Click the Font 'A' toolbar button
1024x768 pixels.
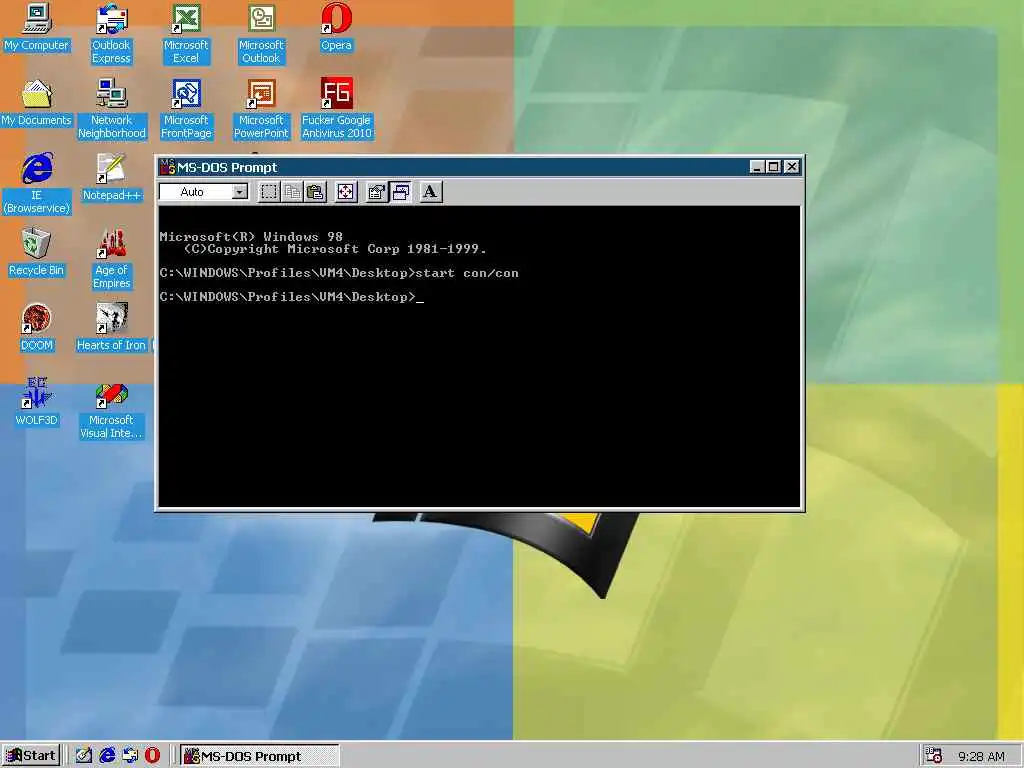tap(430, 192)
